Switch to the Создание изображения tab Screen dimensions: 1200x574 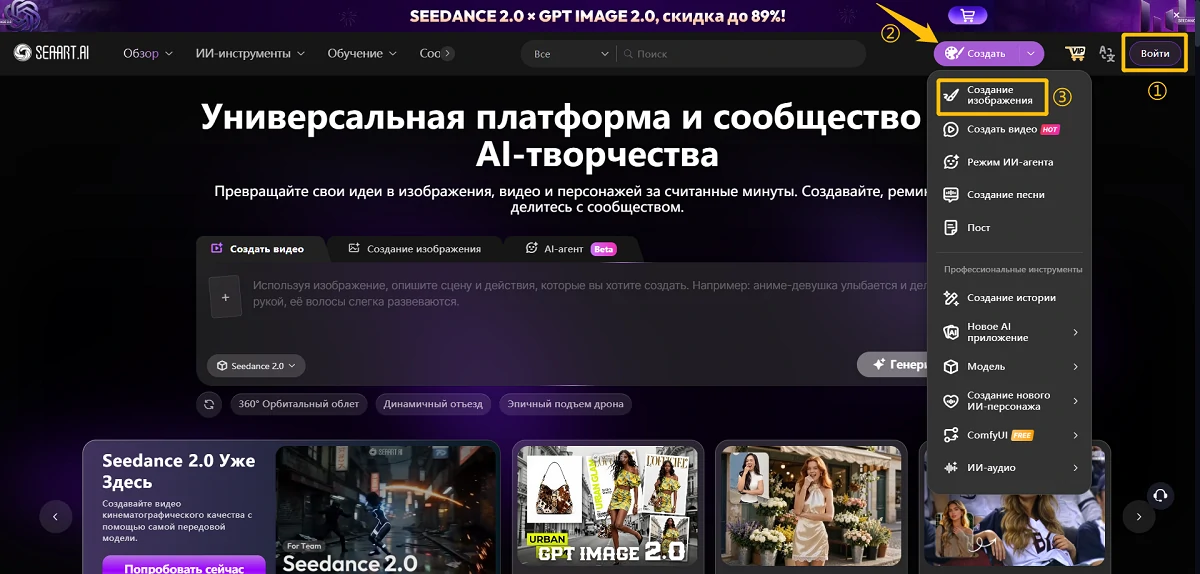414,249
